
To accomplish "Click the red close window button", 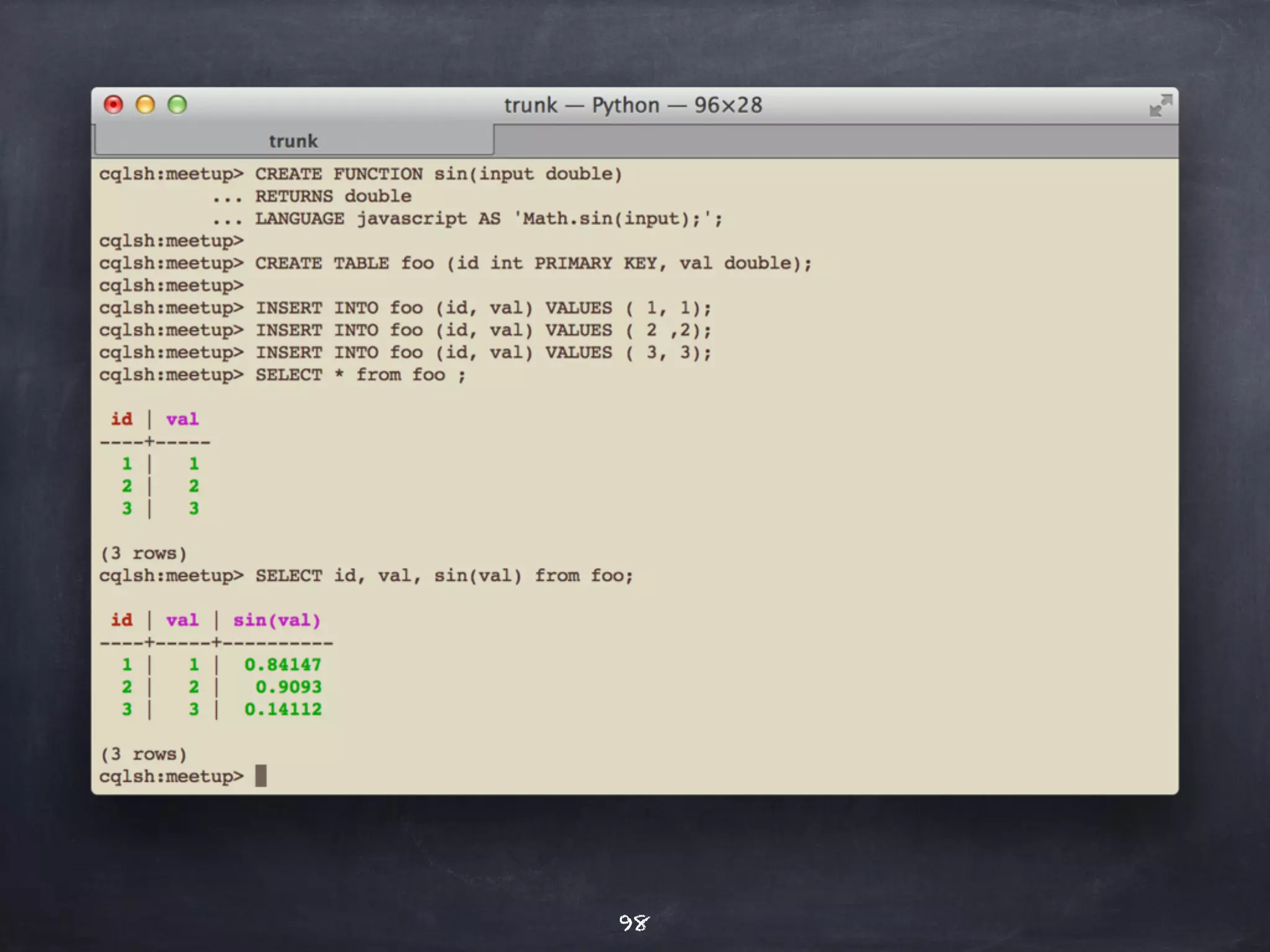I will pos(113,105).
